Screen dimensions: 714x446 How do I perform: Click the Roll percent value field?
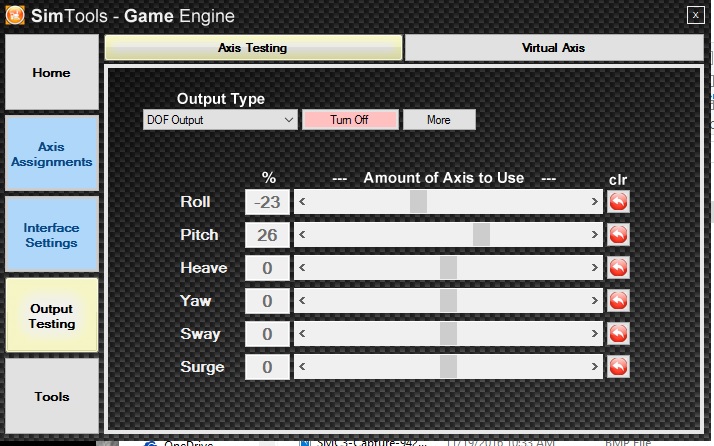click(x=267, y=202)
